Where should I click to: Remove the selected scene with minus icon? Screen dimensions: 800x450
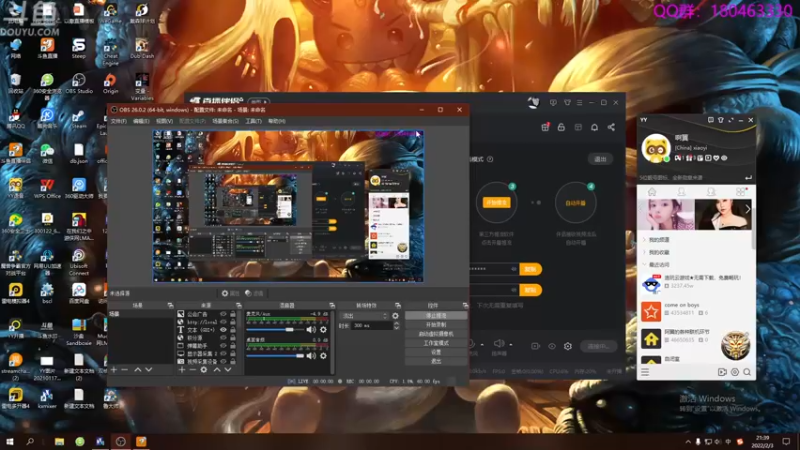[x=125, y=369]
